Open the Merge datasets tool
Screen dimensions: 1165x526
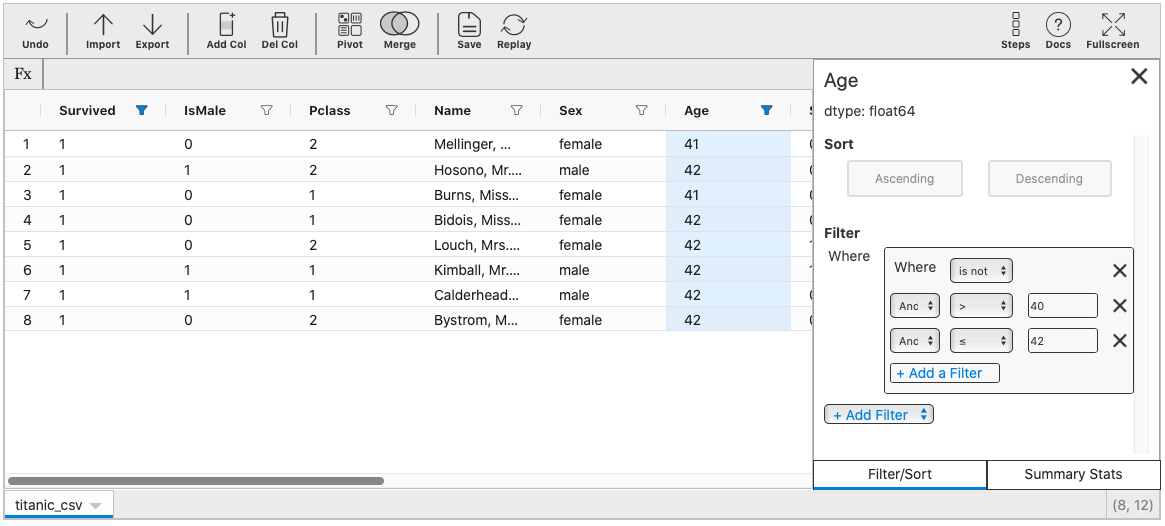coord(399,31)
